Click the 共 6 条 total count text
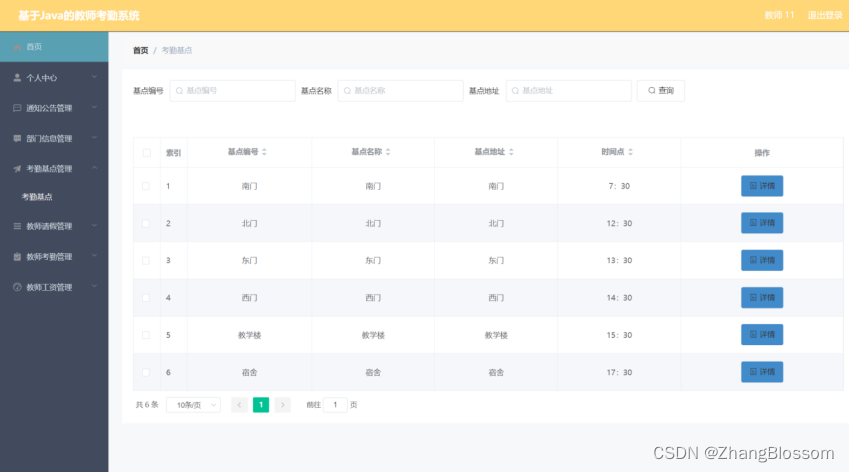849x472 pixels. pos(147,405)
